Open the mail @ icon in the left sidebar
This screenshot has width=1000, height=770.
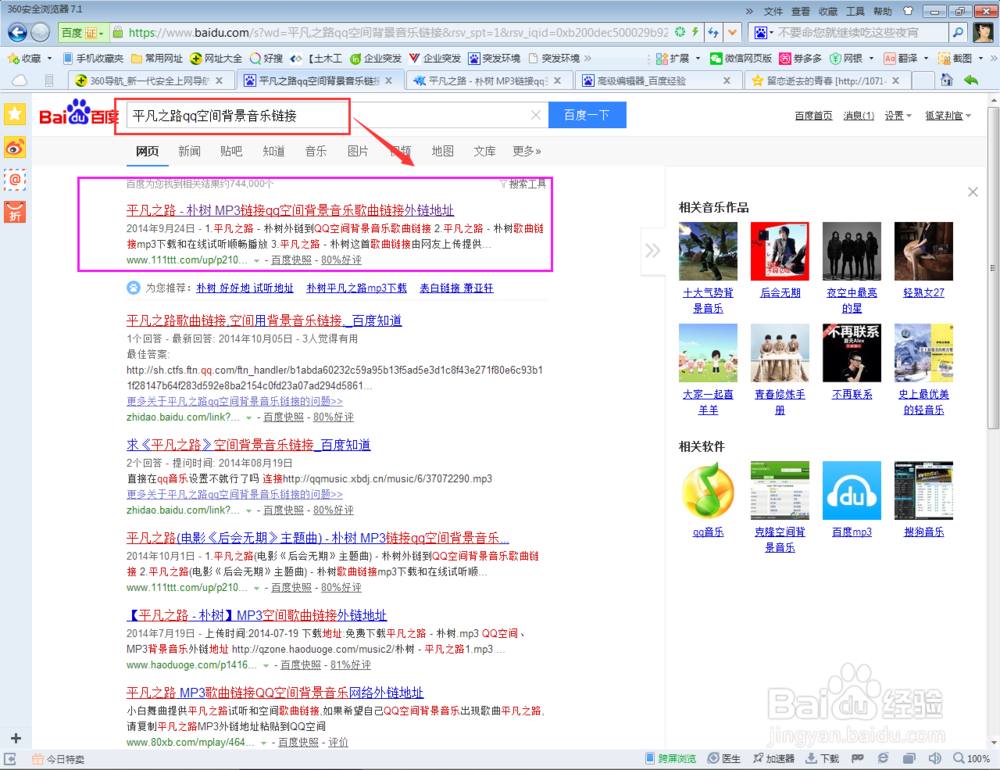[x=15, y=180]
